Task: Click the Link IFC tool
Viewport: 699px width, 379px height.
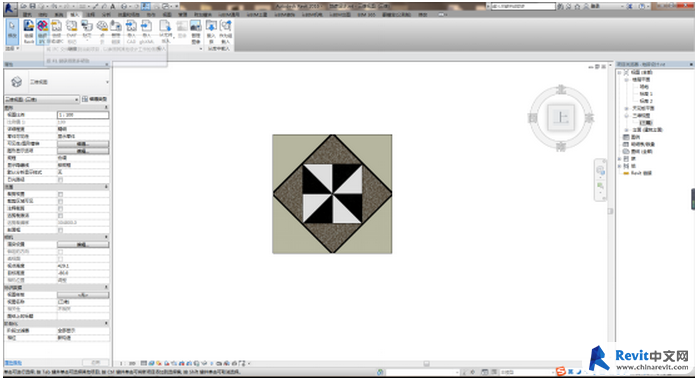Action: click(42, 32)
